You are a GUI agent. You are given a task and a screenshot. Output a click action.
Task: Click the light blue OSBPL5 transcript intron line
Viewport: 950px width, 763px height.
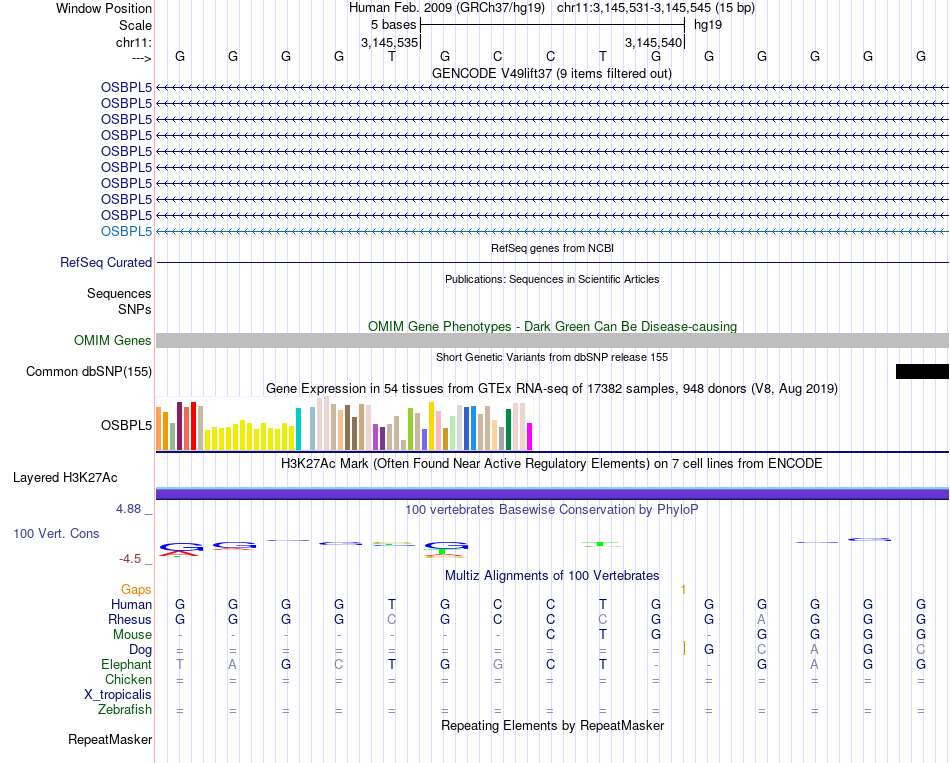pos(552,232)
